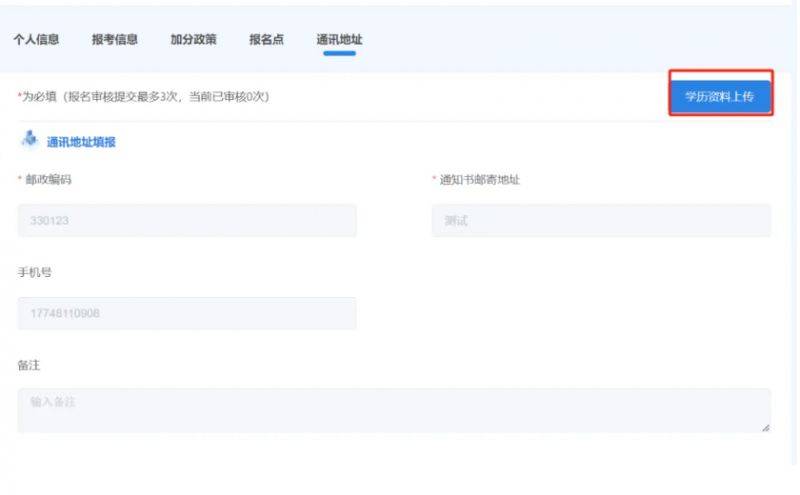The image size is (800, 495).
Task: Click the red asterisk before 通知书邮寄地址
Action: (x=435, y=180)
